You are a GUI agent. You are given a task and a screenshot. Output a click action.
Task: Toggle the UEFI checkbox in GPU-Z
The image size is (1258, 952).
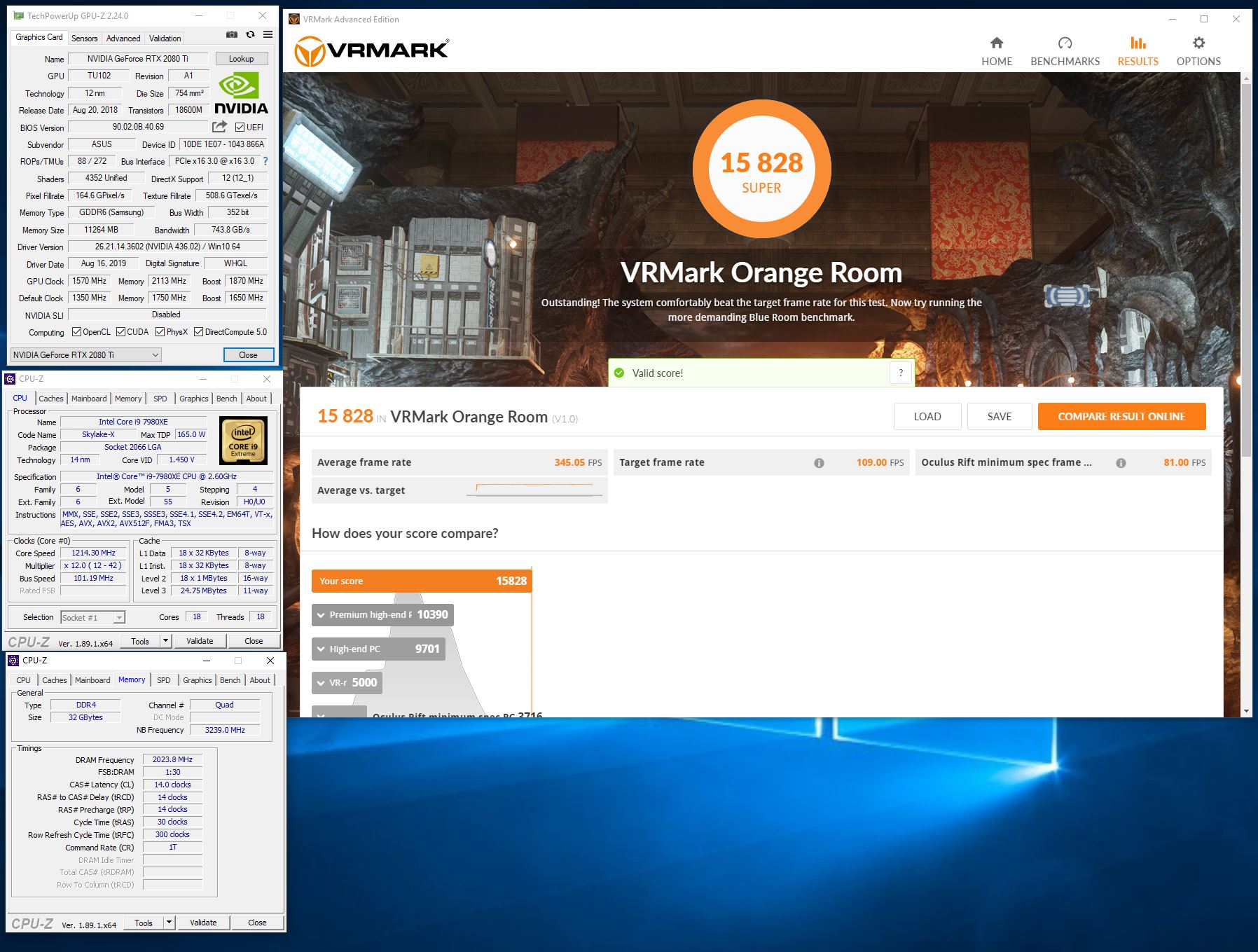coord(240,127)
